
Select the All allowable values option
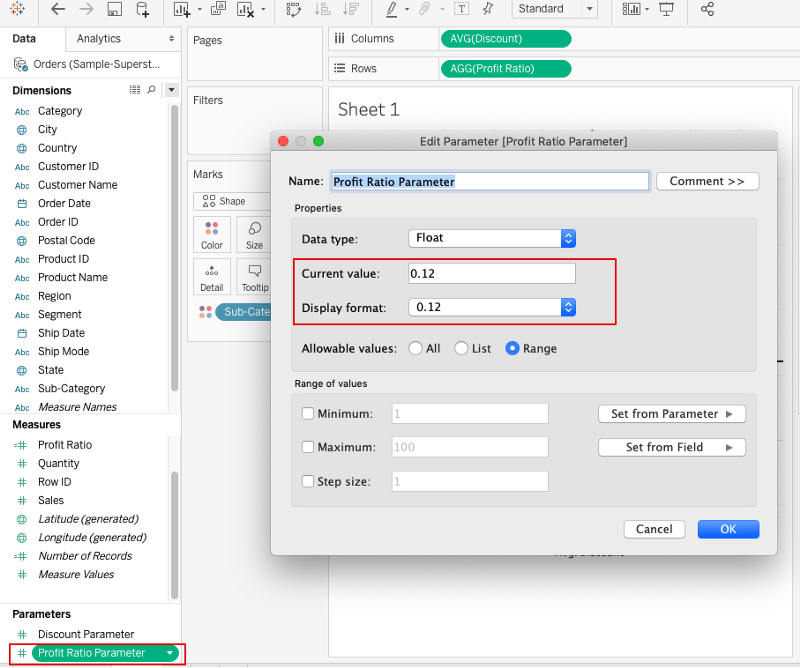[415, 349]
